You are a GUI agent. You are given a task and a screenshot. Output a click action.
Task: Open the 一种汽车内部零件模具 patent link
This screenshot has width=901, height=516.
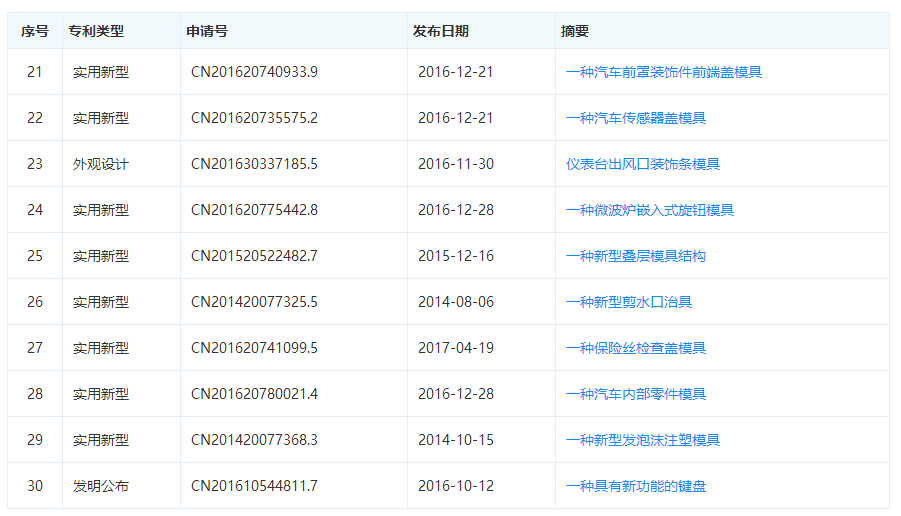point(636,394)
